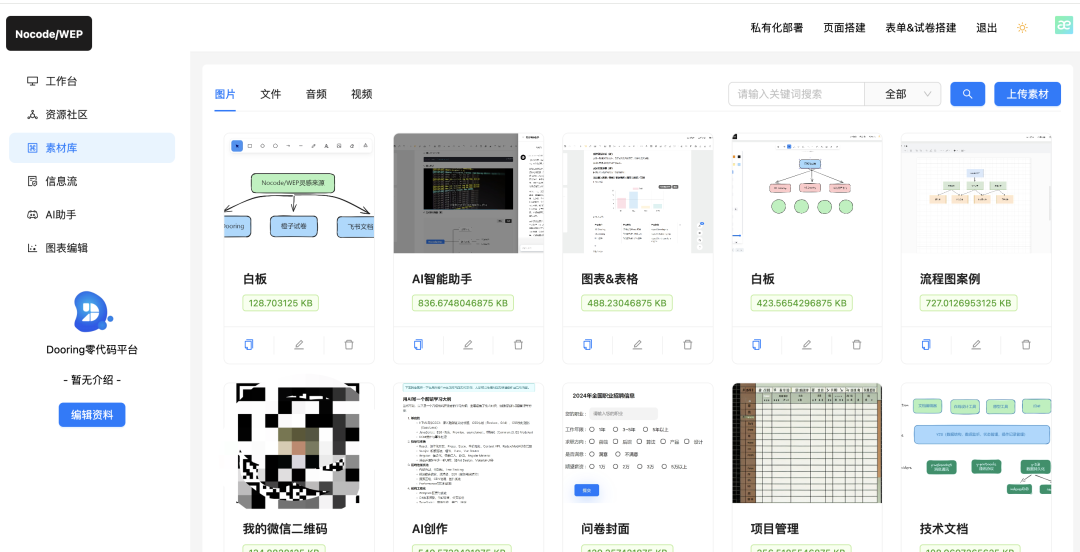Click the 128.703125 KB size tag
Image resolution: width=1080 pixels, height=552 pixels.
(280, 303)
